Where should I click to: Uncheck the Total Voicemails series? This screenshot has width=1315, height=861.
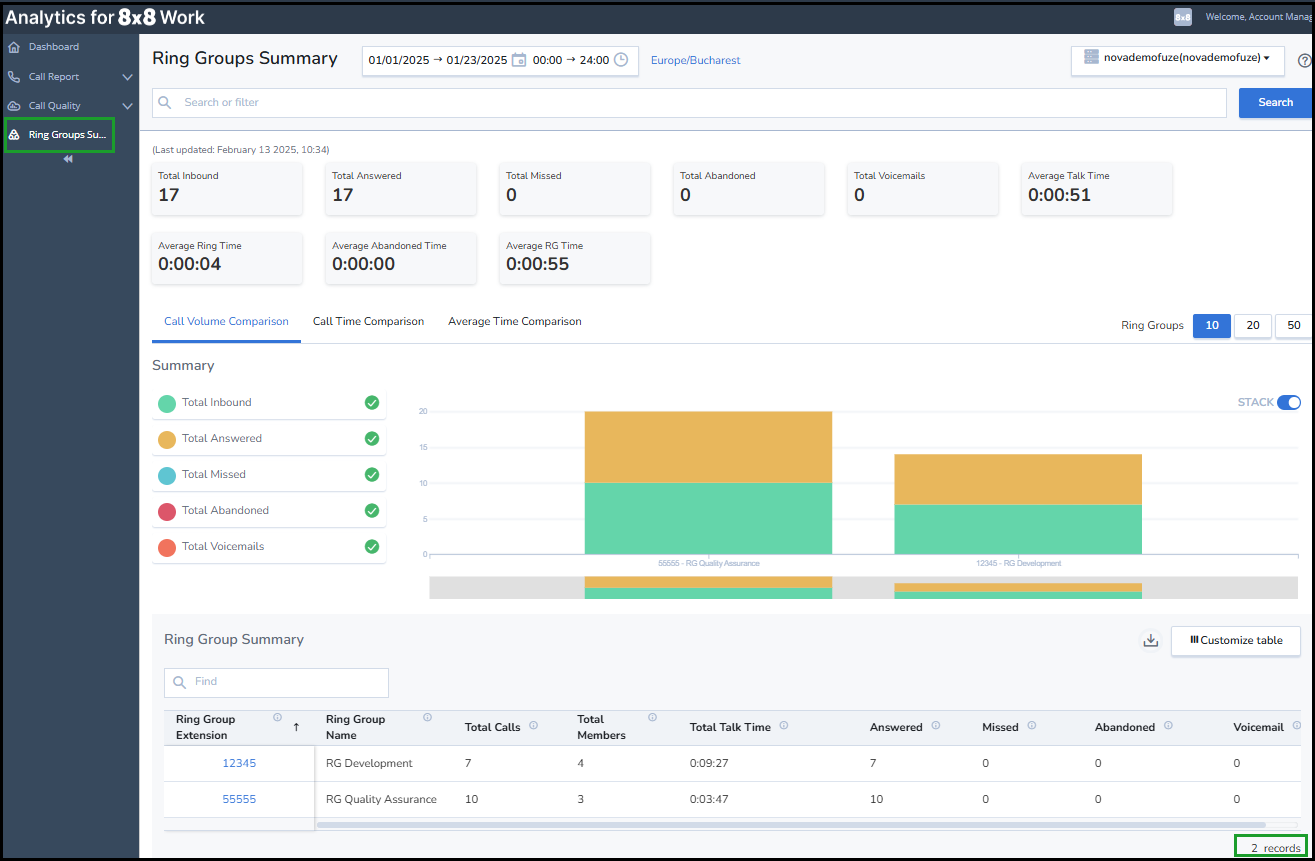[372, 546]
